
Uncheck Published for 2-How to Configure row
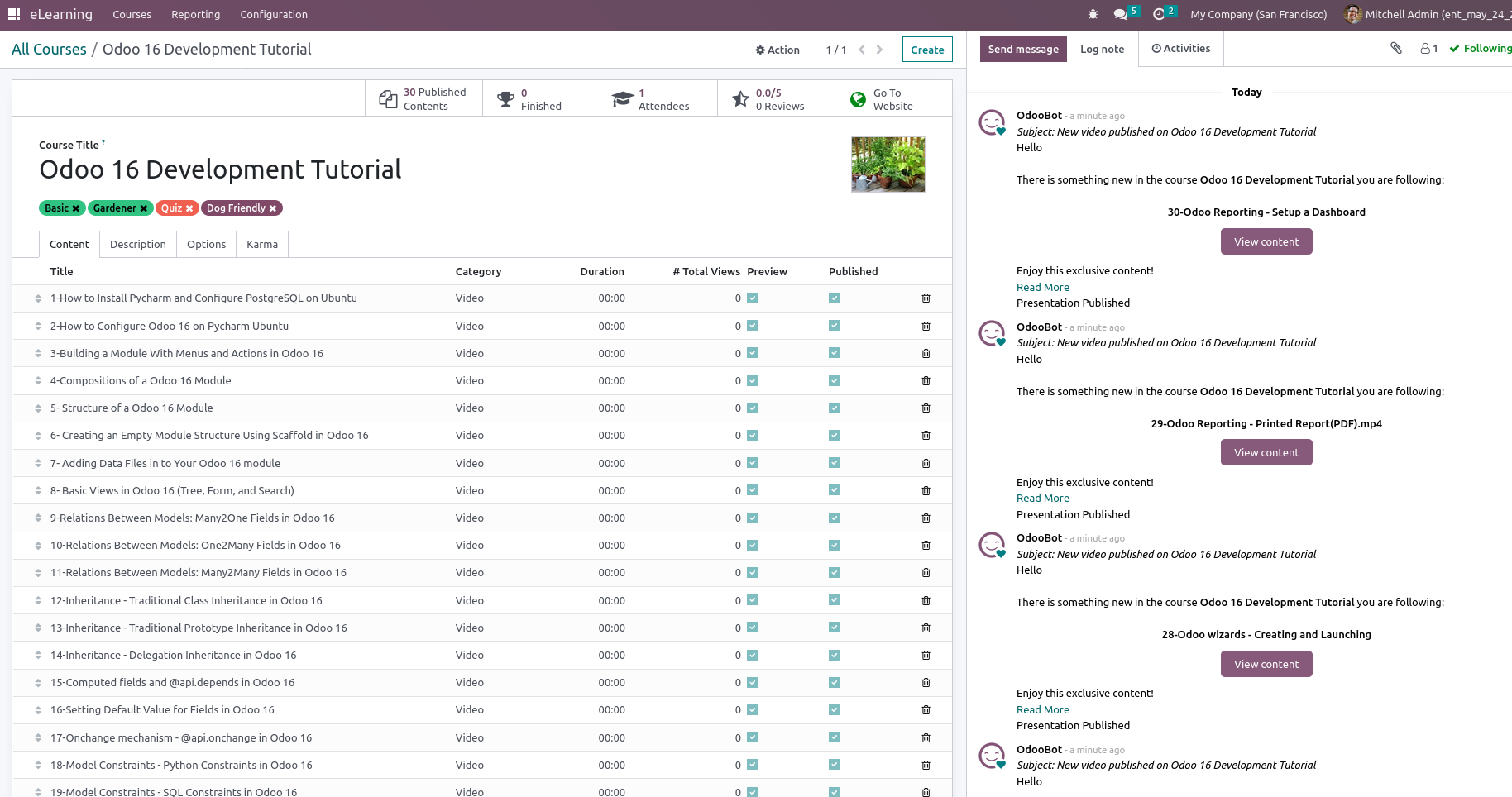point(834,326)
